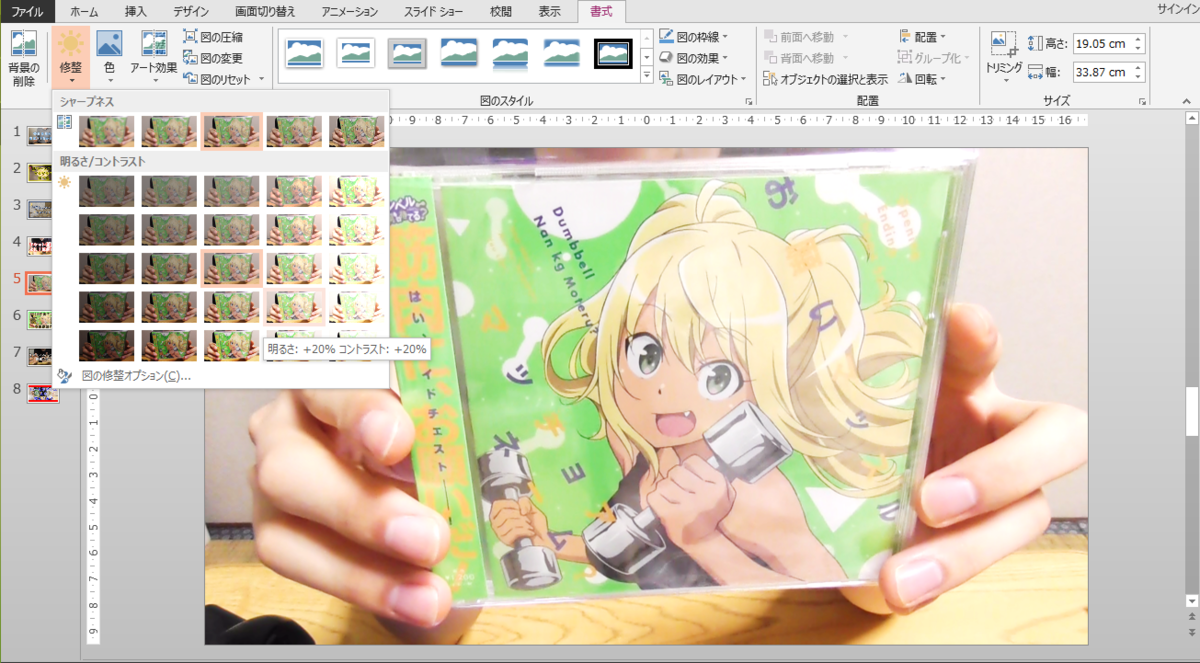
Task: Switch to the デザイン tab
Action: pos(191,12)
